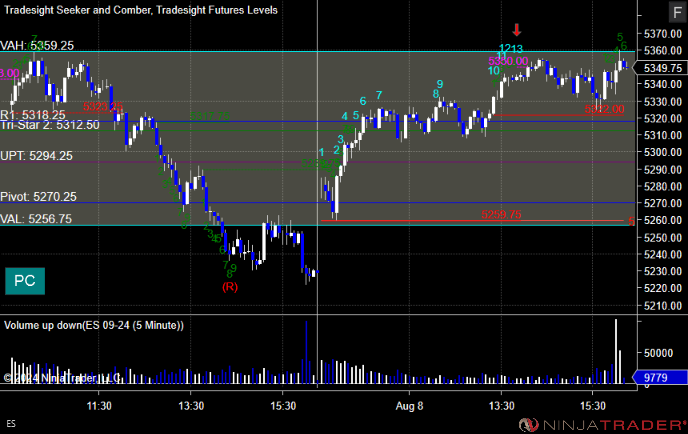Click the VAL: 5256.75 level label

[36, 219]
